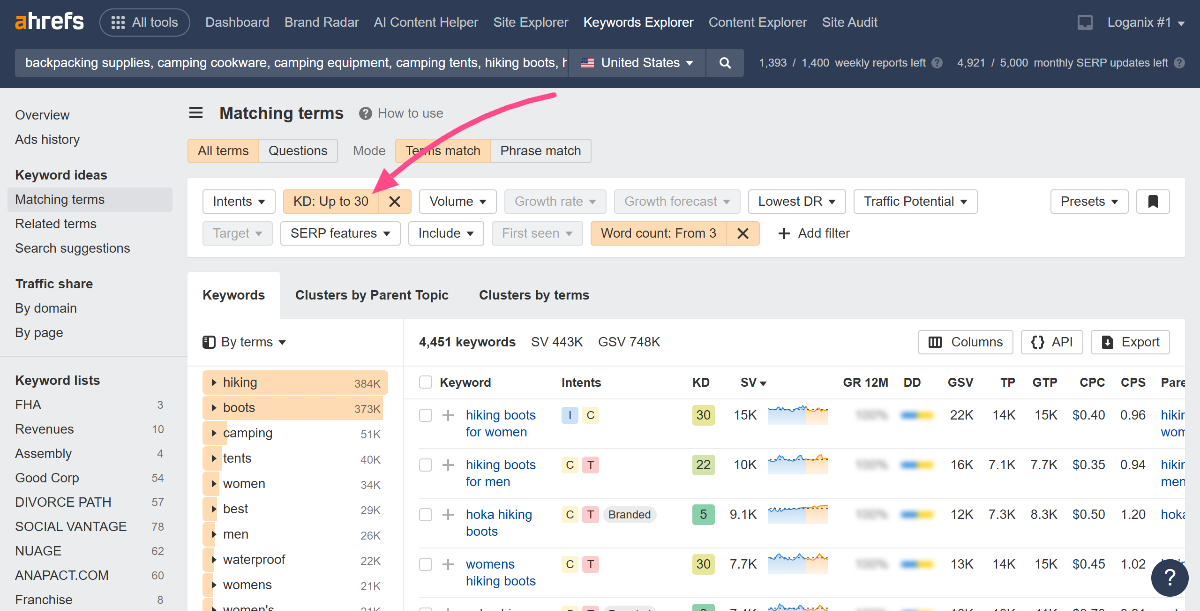Open the Lowest DR filter dropdown

click(797, 201)
